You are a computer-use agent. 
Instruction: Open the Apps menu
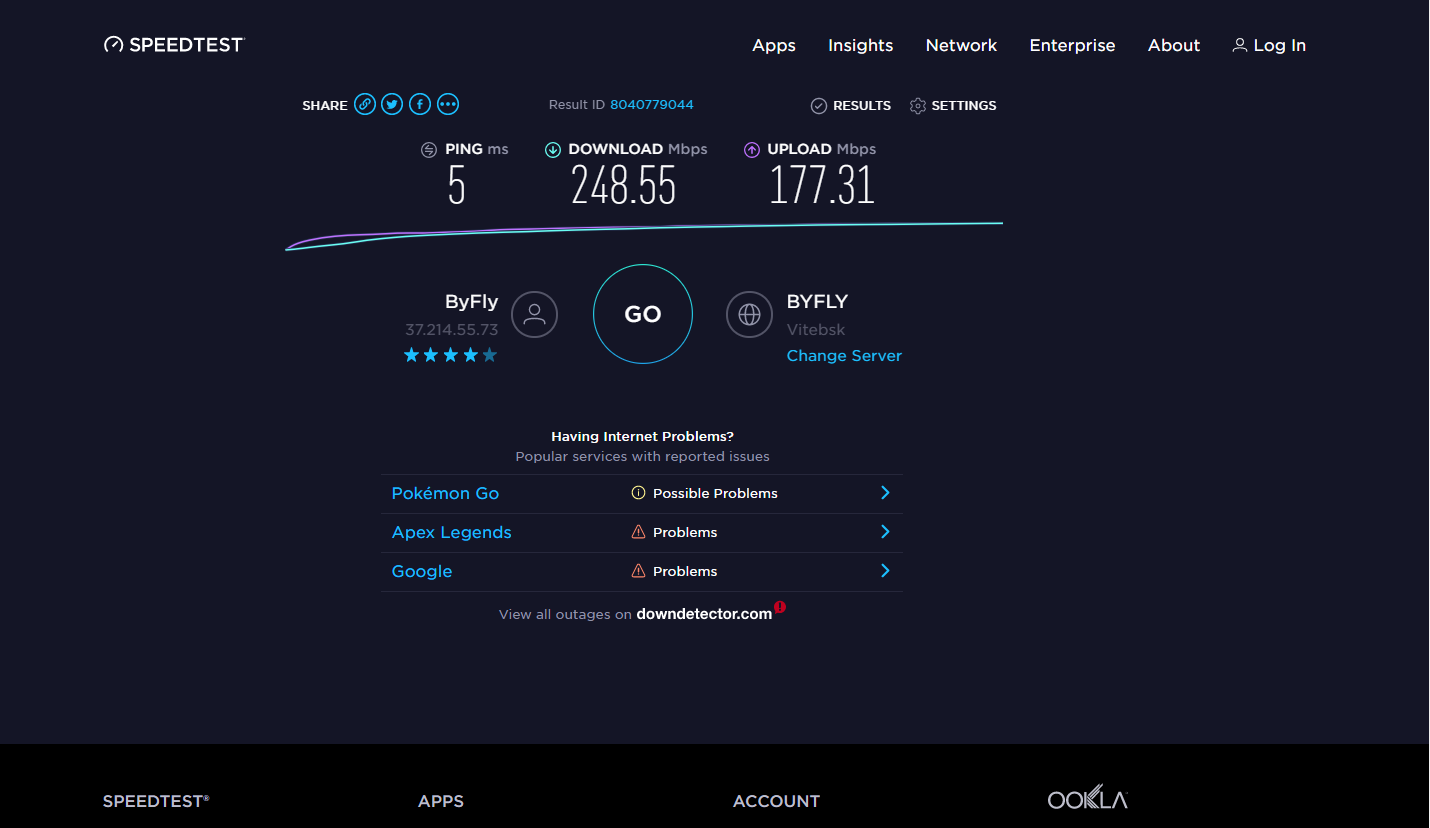pos(774,45)
